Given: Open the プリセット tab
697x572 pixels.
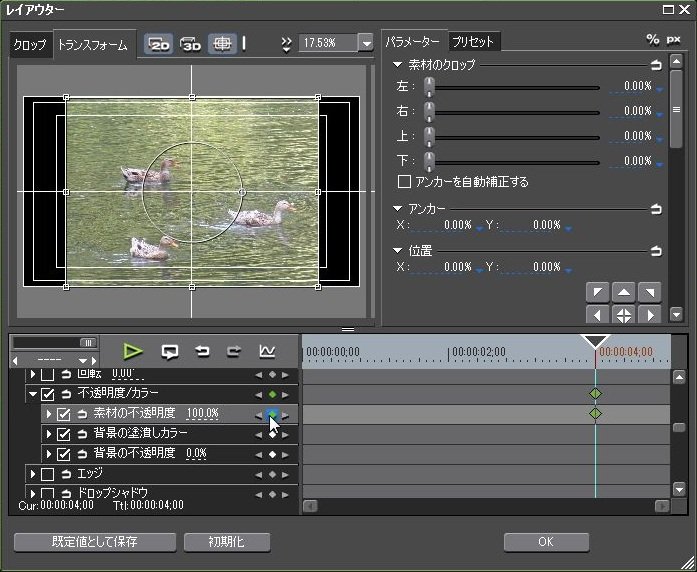Looking at the screenshot, I should tap(473, 42).
